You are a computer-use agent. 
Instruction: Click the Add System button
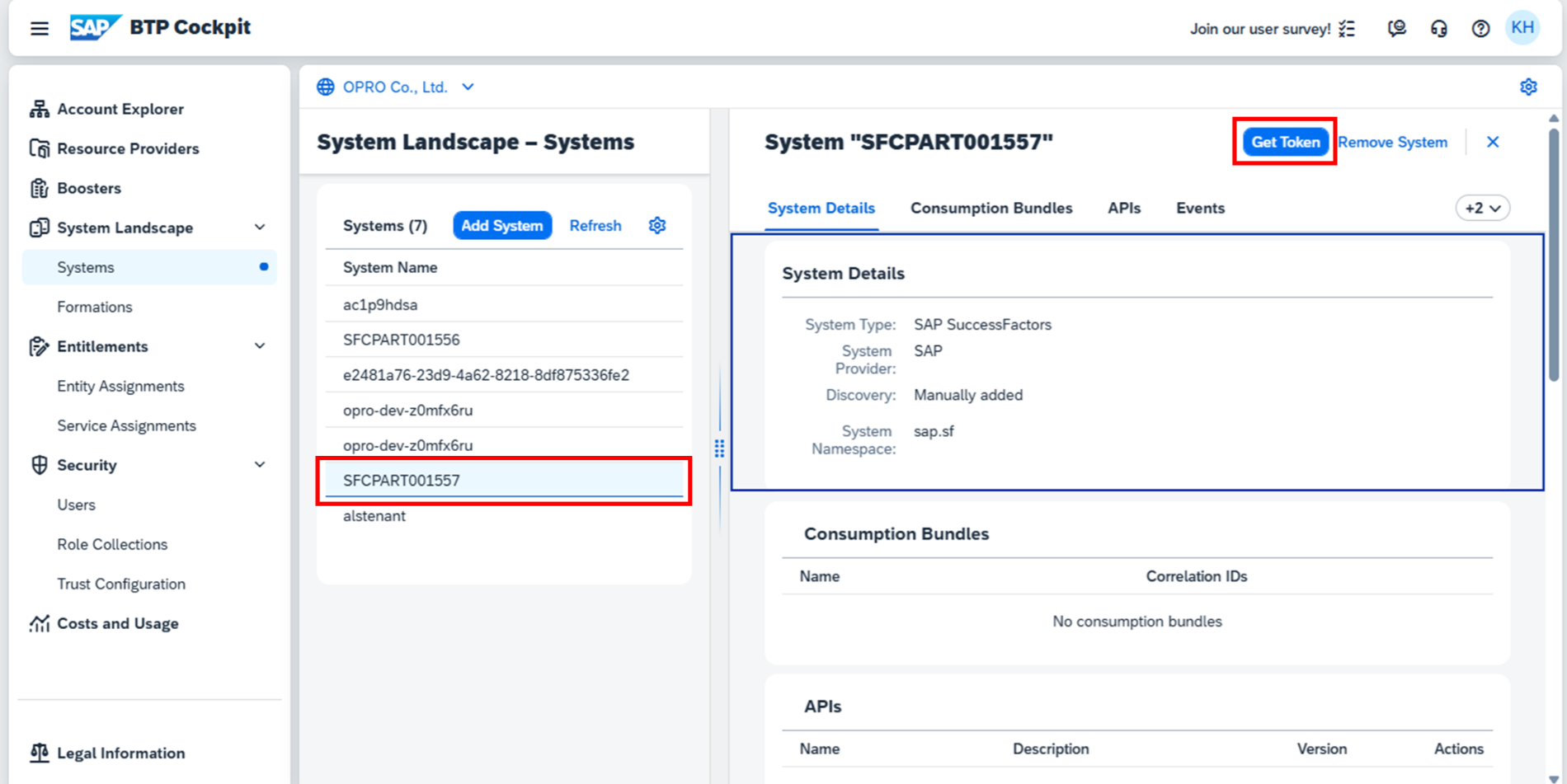[501, 226]
